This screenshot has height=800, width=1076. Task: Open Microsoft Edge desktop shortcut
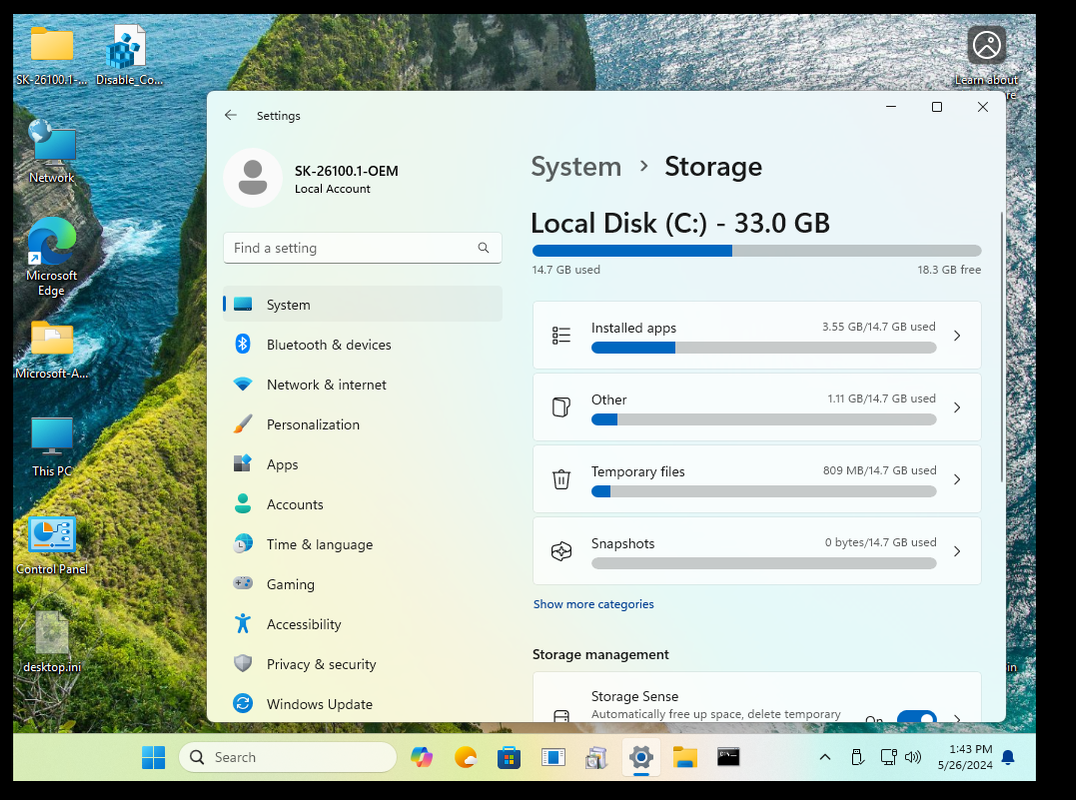coord(51,257)
